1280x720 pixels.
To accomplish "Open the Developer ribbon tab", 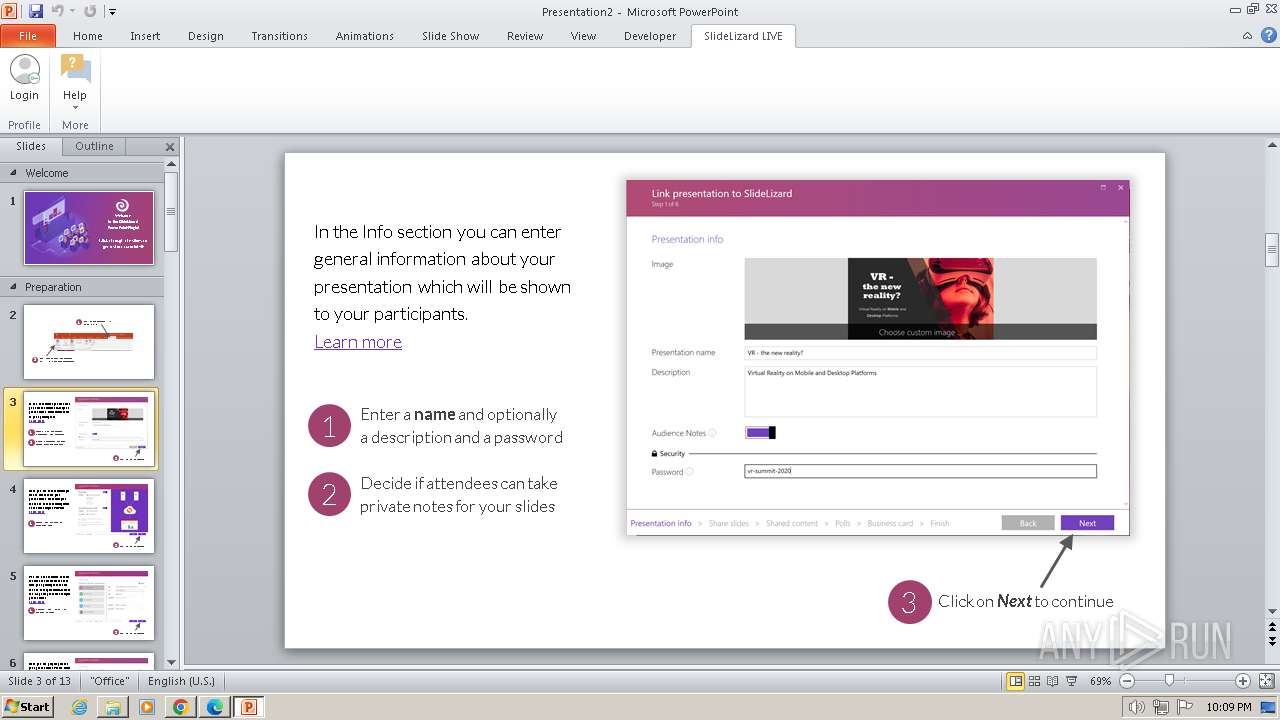I will [650, 36].
